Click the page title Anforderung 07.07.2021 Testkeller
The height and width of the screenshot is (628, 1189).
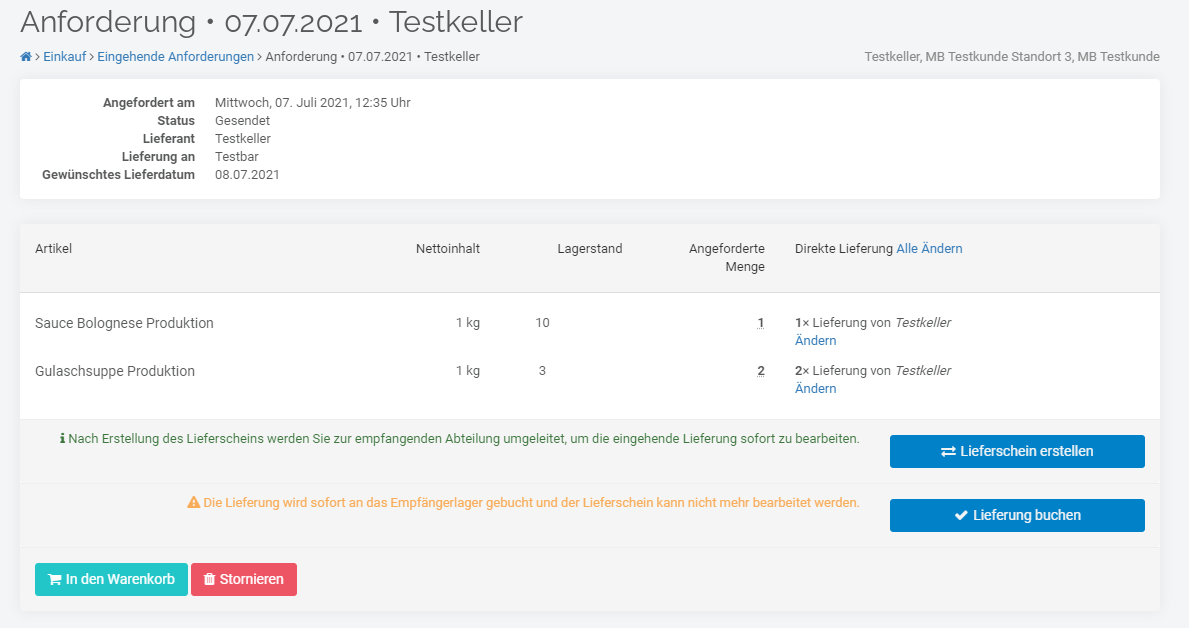(271, 22)
